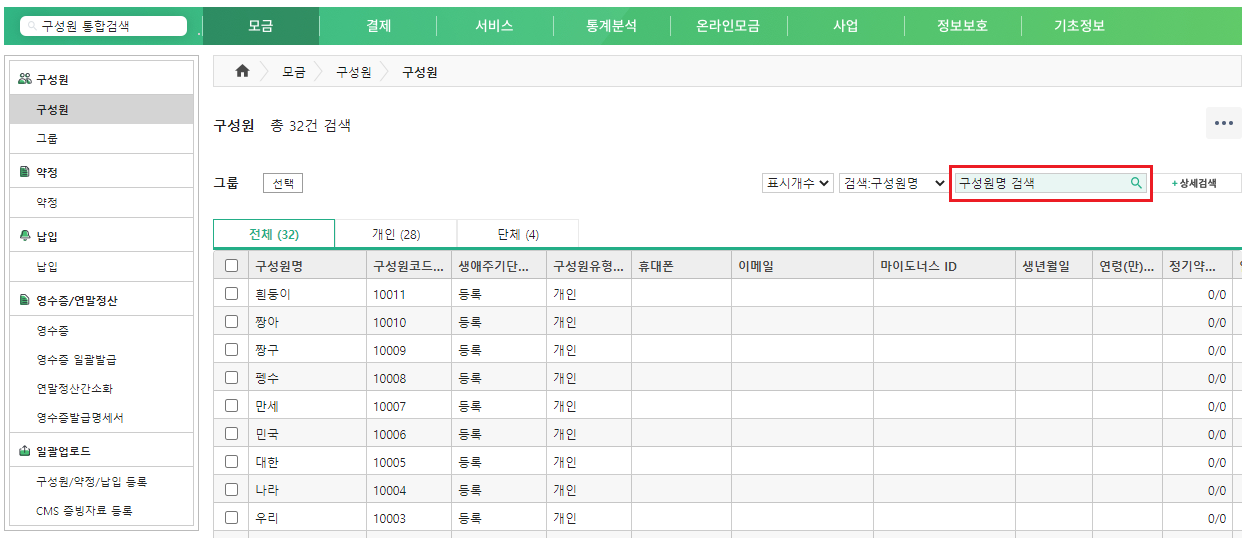The height and width of the screenshot is (538, 1254).
Task: Click member code 10005
Action: tap(390, 462)
